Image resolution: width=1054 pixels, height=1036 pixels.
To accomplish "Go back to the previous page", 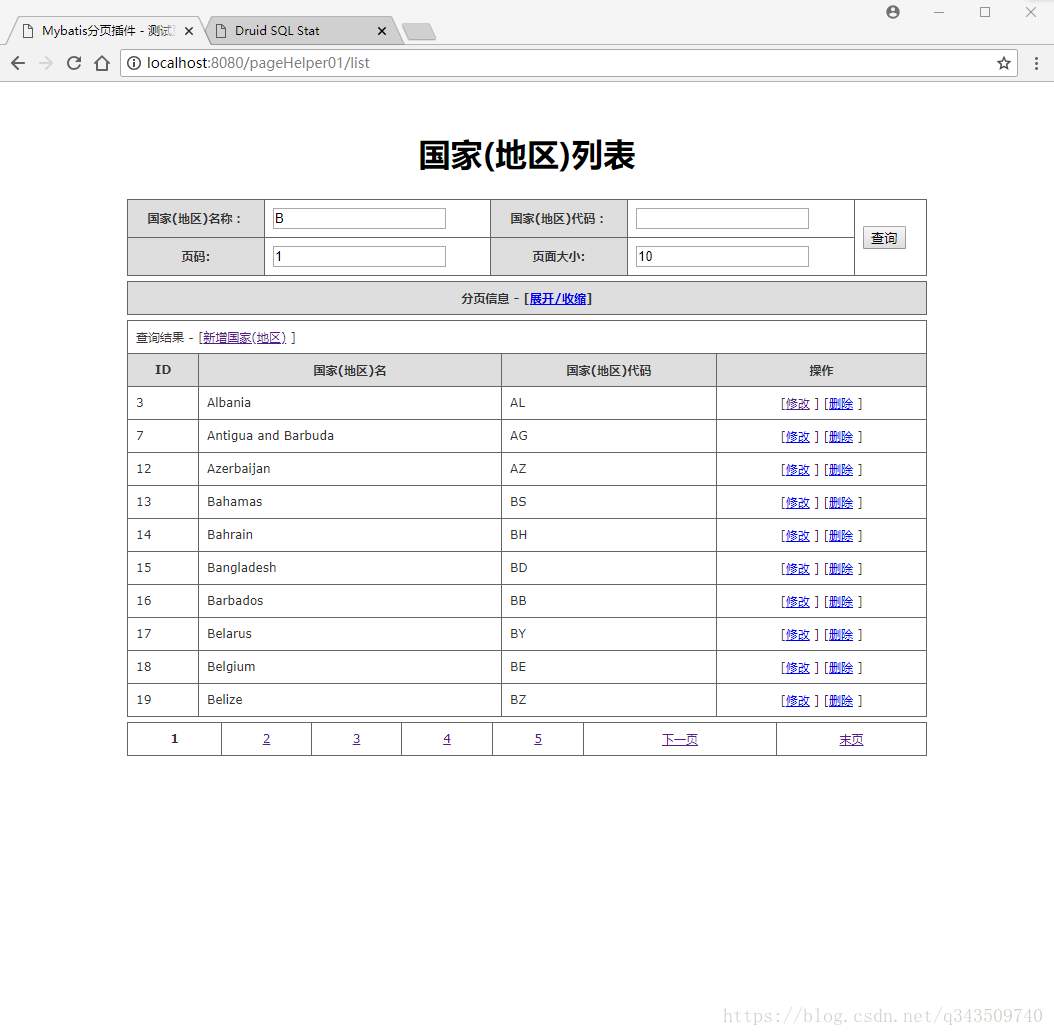I will point(18,63).
